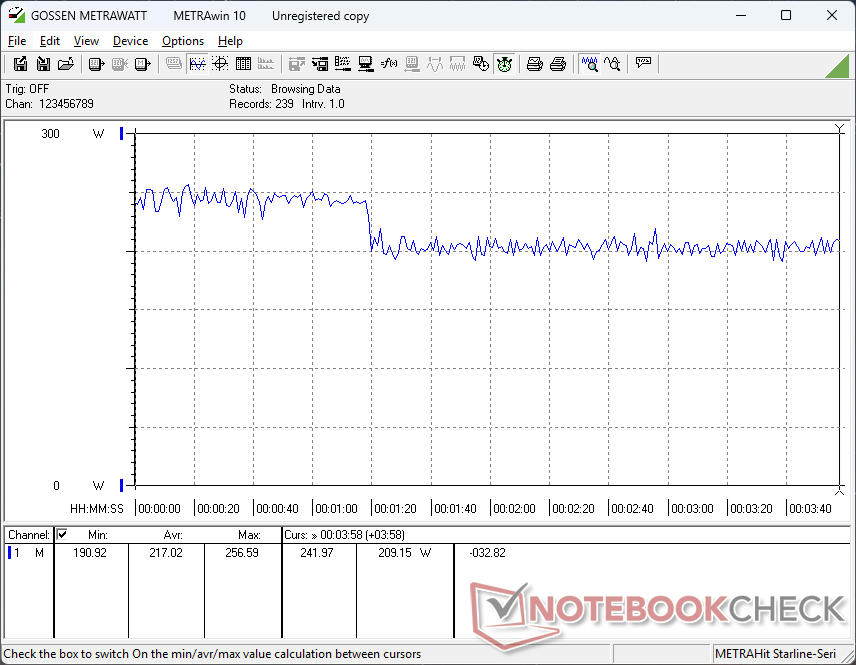Open the File menu
This screenshot has height=665, width=856.
(17, 41)
